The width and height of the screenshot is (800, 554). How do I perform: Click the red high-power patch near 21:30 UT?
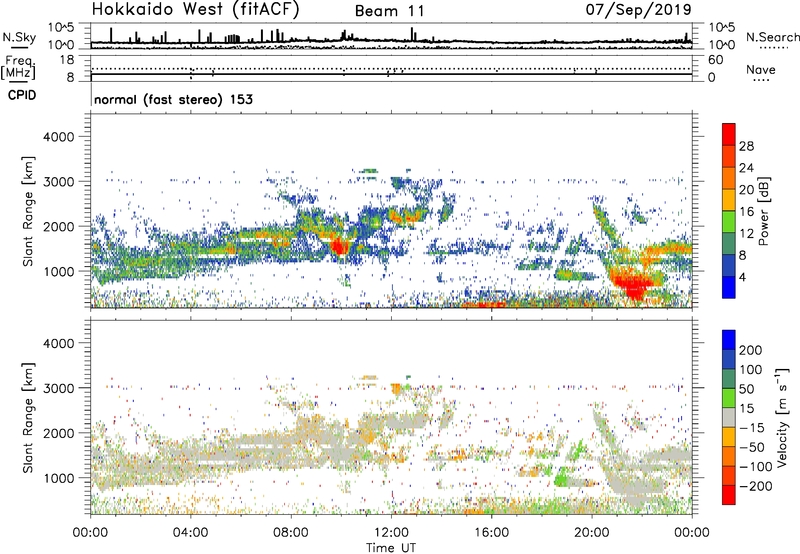coord(632,285)
